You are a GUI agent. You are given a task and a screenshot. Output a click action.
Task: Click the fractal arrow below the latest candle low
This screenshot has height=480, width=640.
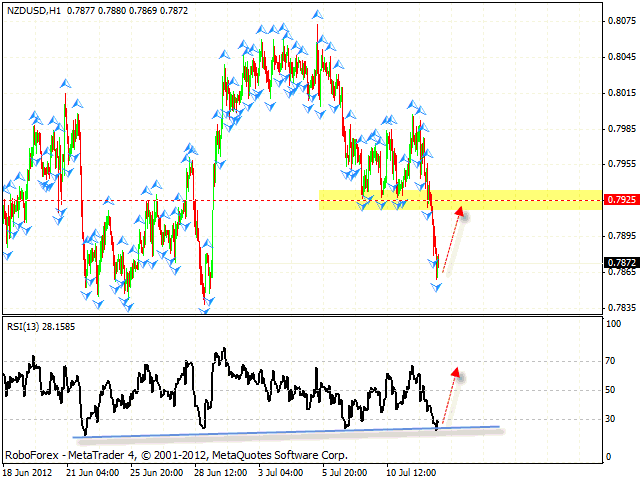tap(436, 287)
